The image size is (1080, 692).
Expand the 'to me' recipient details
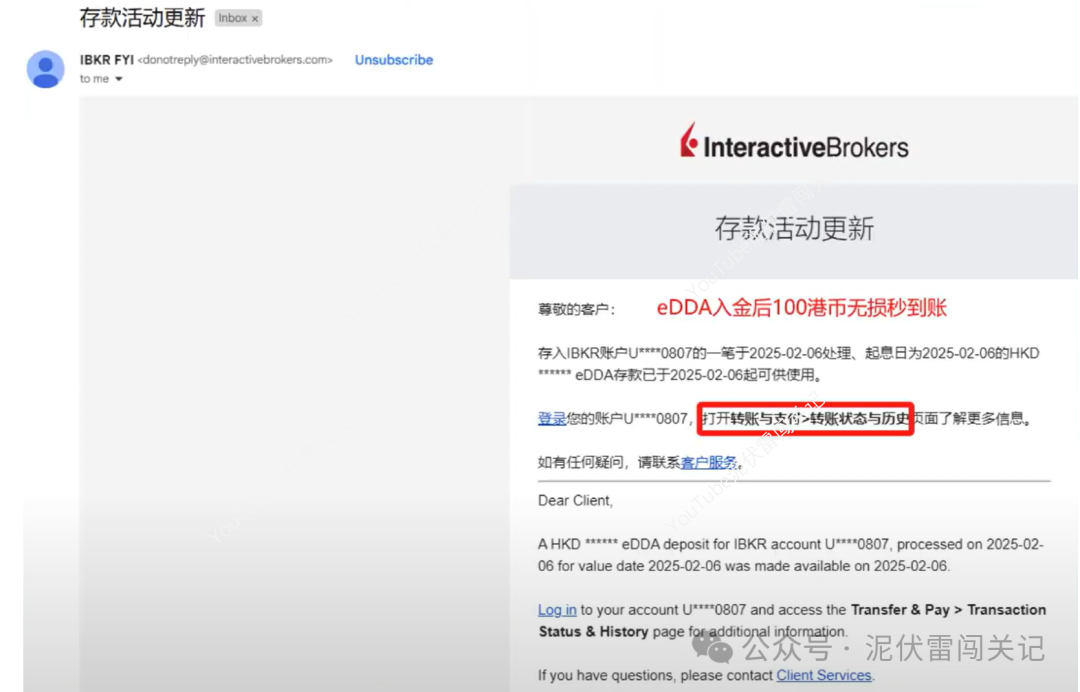[91, 79]
